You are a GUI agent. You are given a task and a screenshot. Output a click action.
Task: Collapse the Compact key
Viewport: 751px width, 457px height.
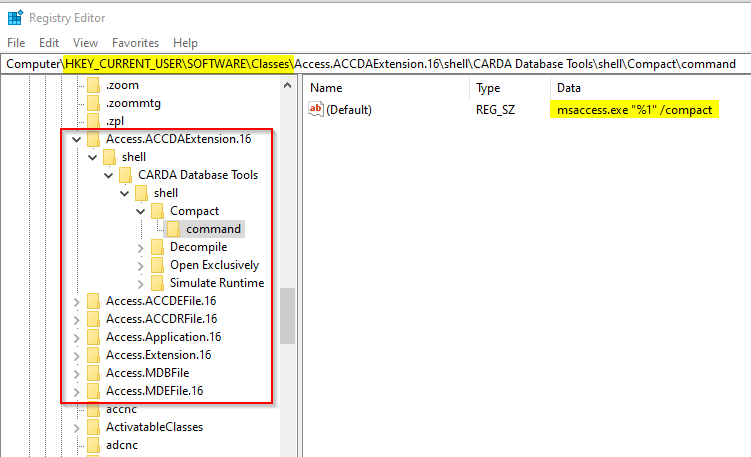pyautogui.click(x=141, y=211)
